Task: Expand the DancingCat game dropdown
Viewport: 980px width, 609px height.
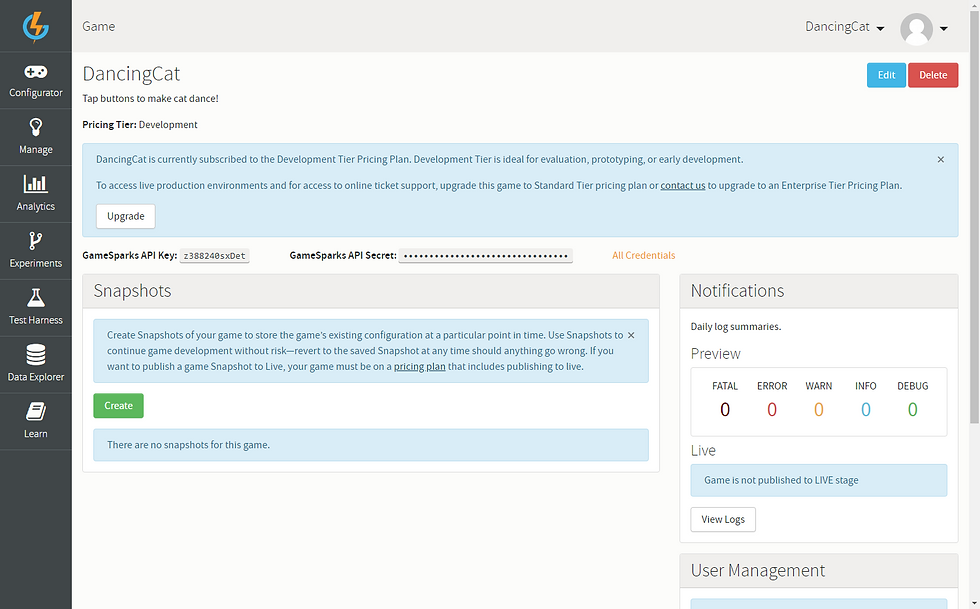Action: pyautogui.click(x=844, y=27)
